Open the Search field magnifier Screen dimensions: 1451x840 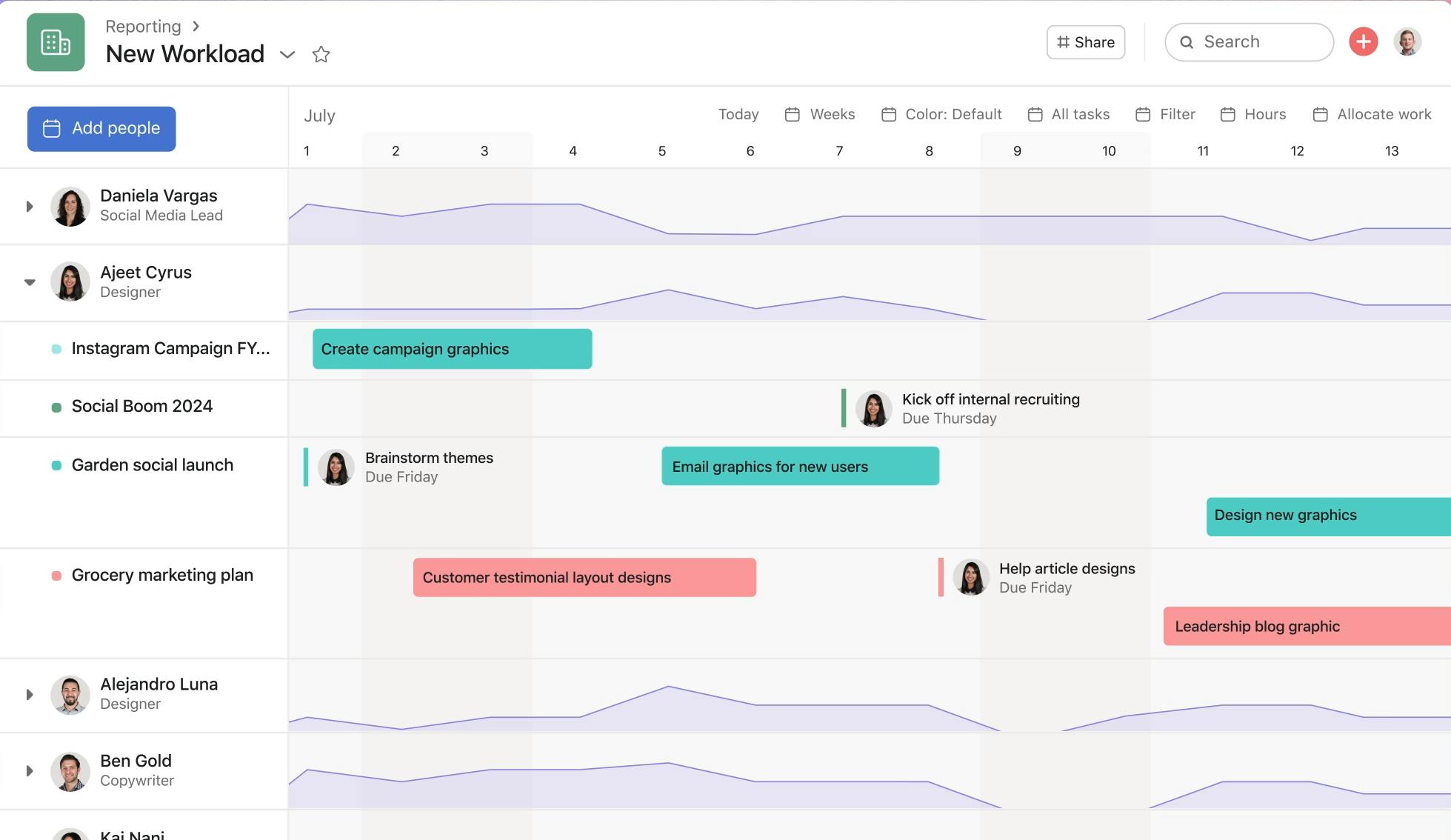[x=1187, y=41]
